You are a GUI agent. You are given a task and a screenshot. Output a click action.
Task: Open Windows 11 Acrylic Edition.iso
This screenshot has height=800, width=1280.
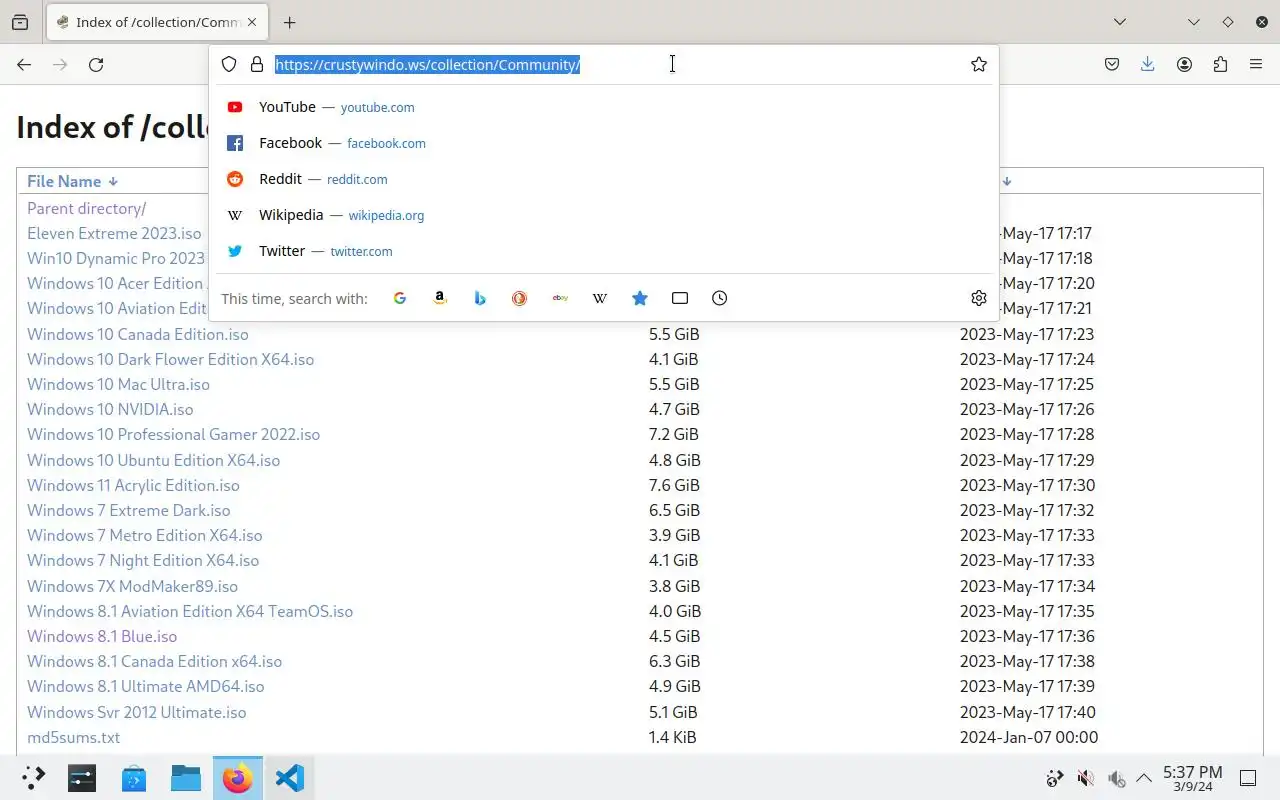(x=133, y=485)
